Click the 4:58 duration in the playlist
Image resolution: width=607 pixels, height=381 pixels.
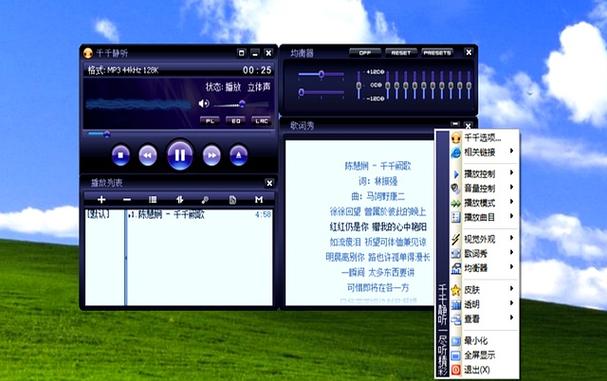[263, 214]
